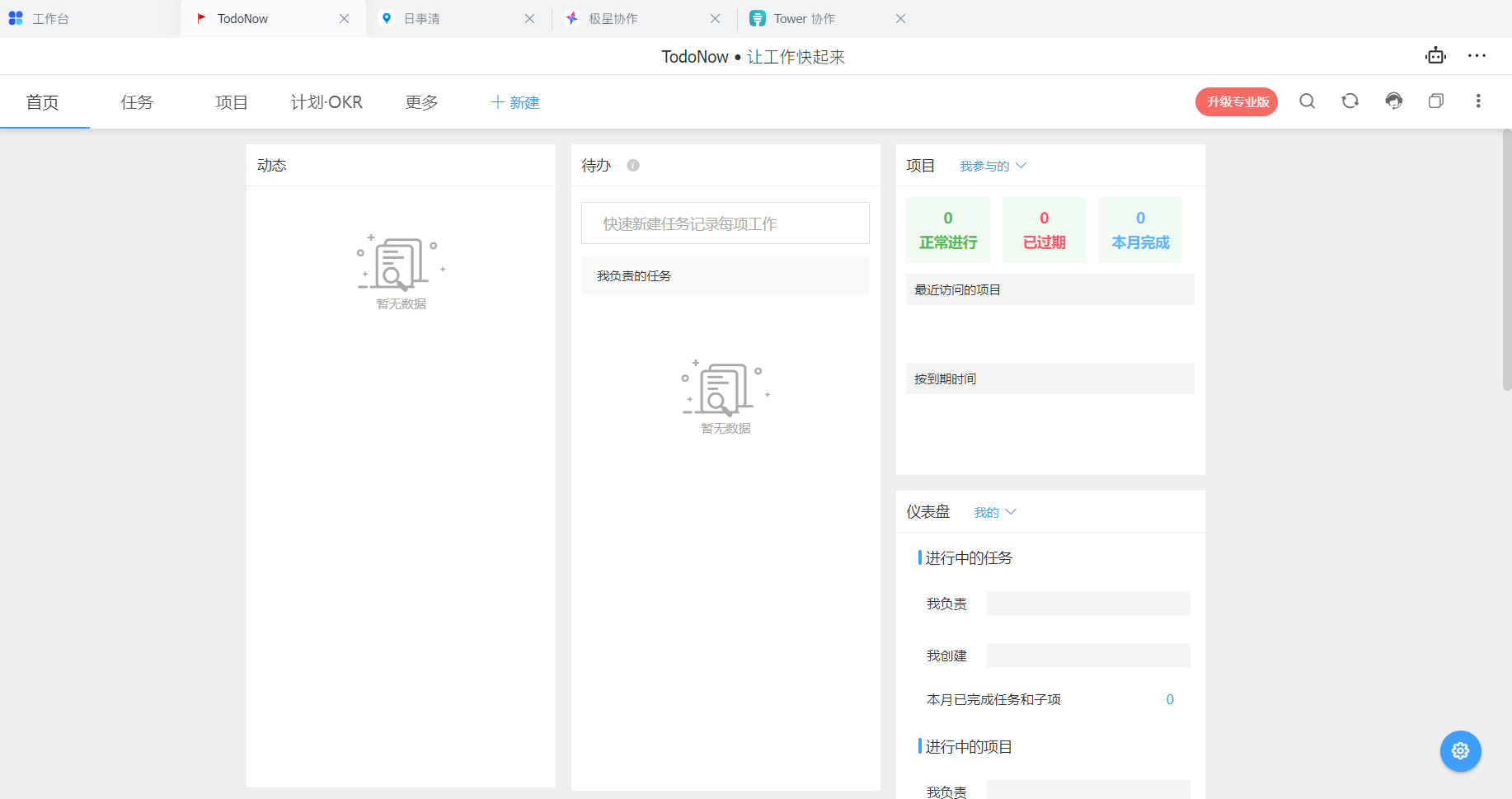The image size is (1512, 799).
Task: Close the TodoNow tab
Action: pos(345,18)
